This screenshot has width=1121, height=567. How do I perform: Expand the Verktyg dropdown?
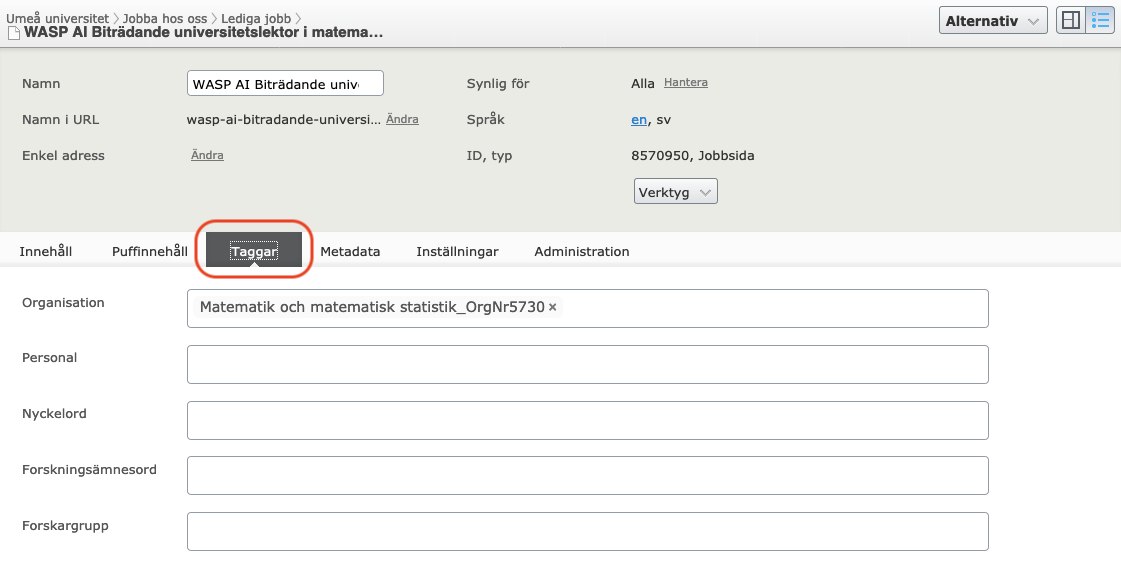[676, 192]
